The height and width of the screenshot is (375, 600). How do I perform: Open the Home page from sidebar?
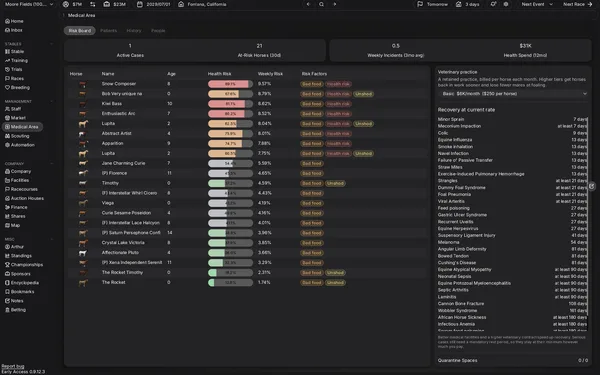click(x=14, y=21)
